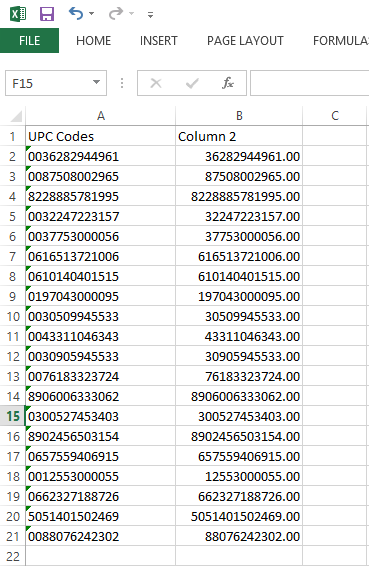The image size is (369, 566).
Task: Click the formula bar Cancel X icon
Action: point(156,83)
